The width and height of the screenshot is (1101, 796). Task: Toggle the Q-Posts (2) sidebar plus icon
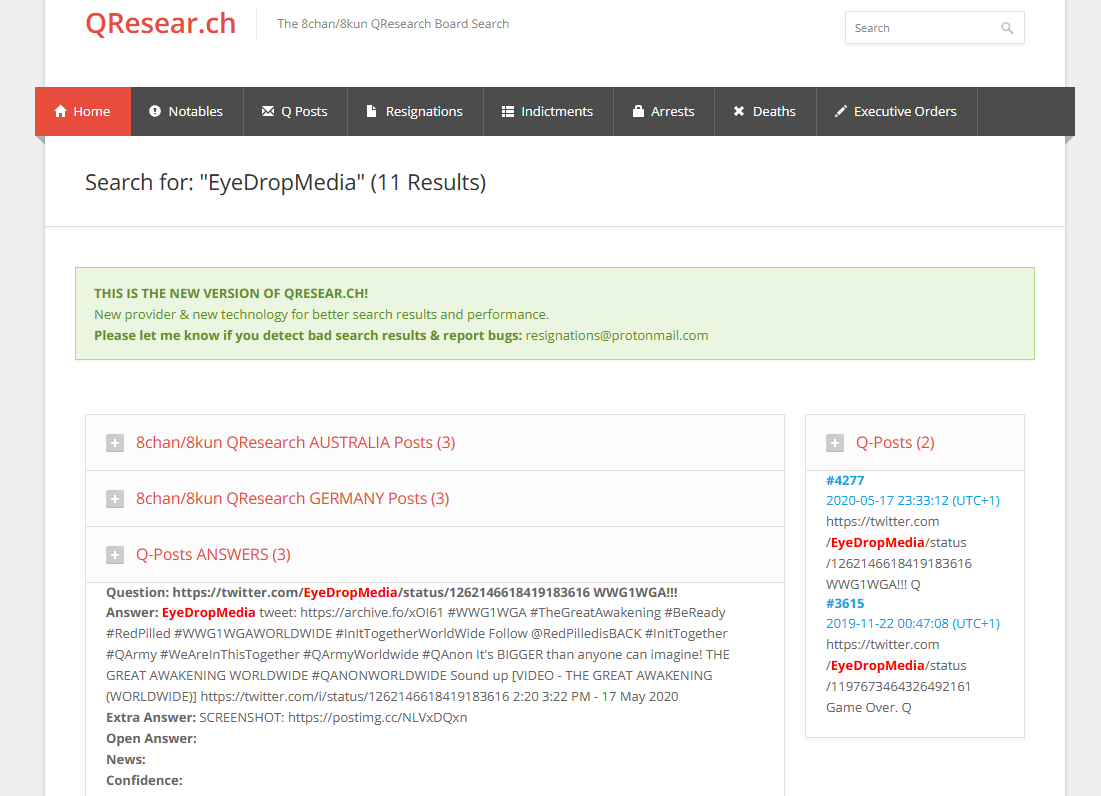pyautogui.click(x=835, y=443)
